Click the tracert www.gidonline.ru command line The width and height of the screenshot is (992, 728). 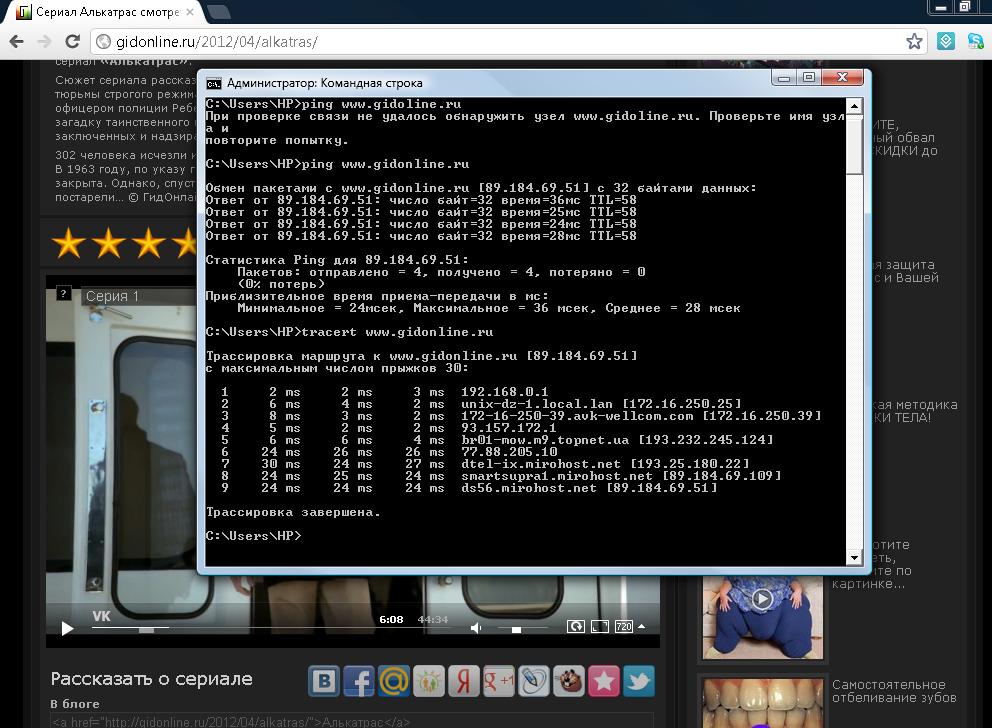pyautogui.click(x=349, y=332)
